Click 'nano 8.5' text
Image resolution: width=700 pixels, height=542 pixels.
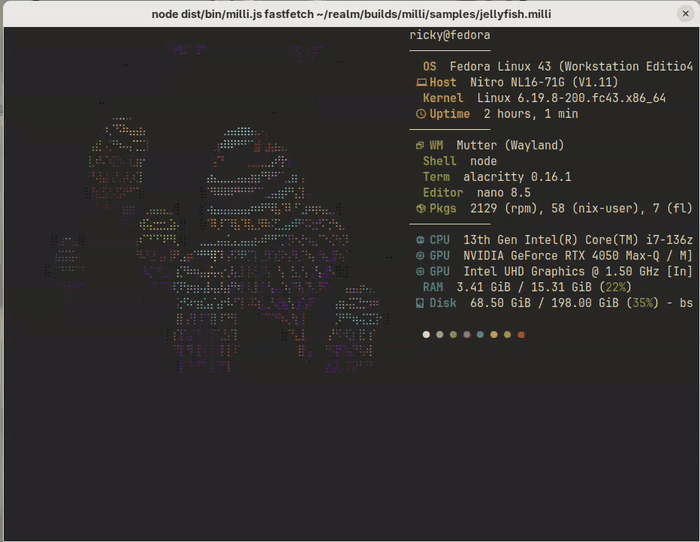tap(504, 193)
